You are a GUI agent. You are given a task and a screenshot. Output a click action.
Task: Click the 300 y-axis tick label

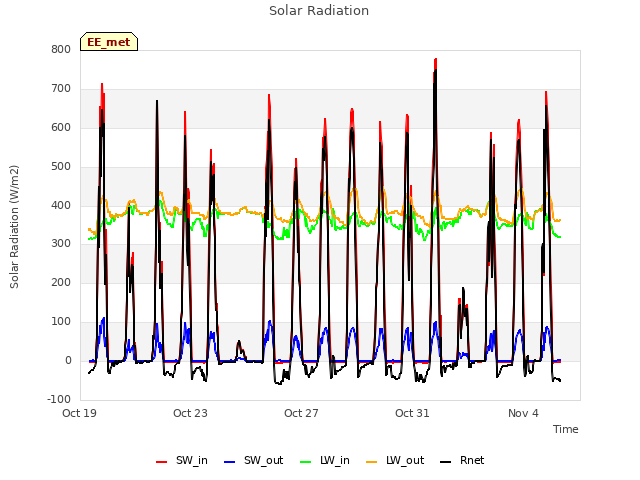[x=61, y=244]
